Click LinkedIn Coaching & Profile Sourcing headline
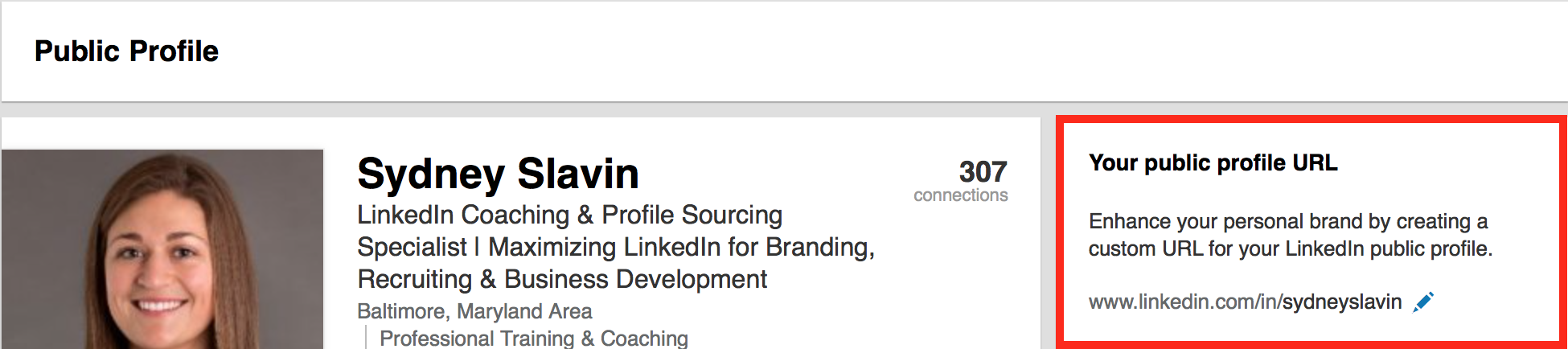This screenshot has height=349, width=1568. click(569, 215)
